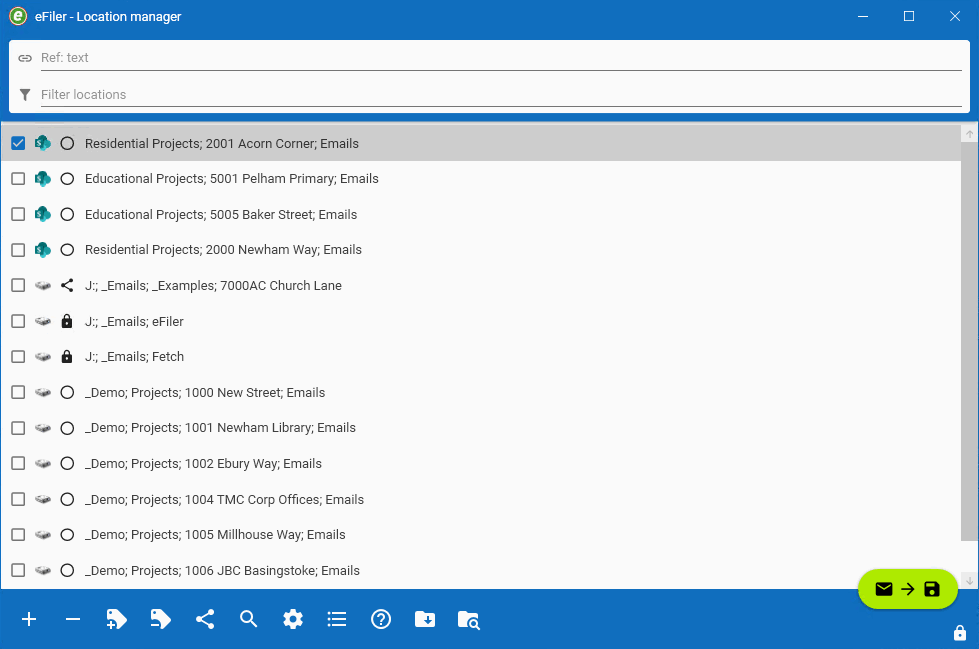Select the 'J:; _Emails; Fetch' row text
This screenshot has width=979, height=649.
(134, 357)
